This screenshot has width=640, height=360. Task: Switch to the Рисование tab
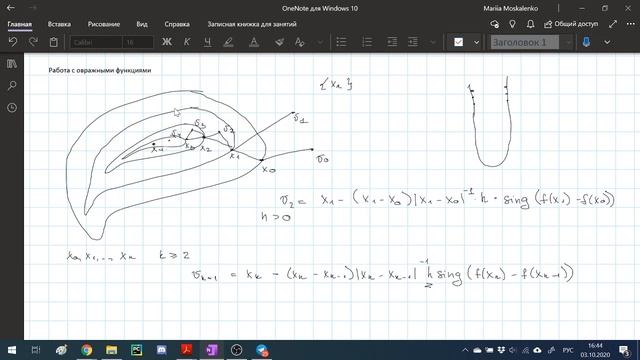(x=104, y=24)
